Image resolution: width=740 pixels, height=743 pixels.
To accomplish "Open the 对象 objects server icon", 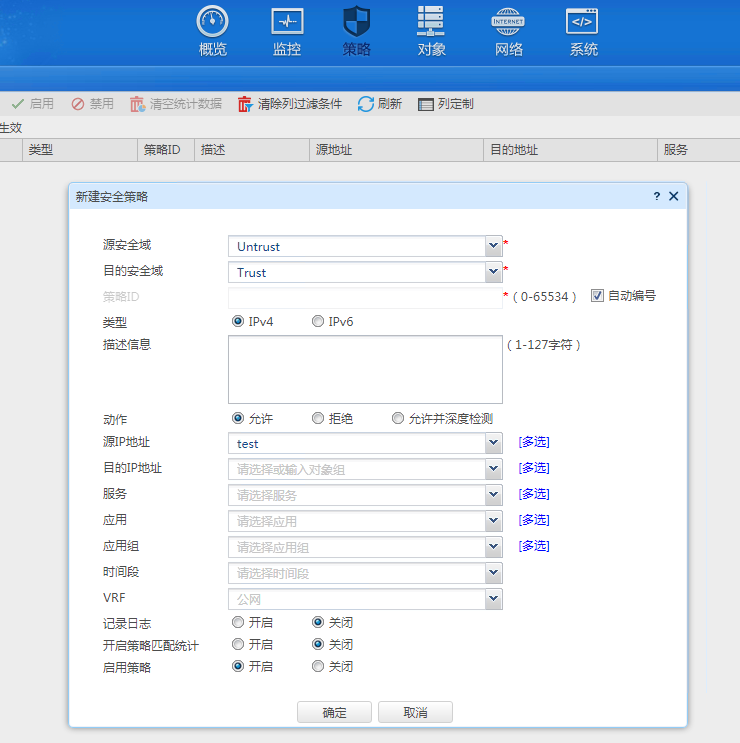I will coord(431,21).
